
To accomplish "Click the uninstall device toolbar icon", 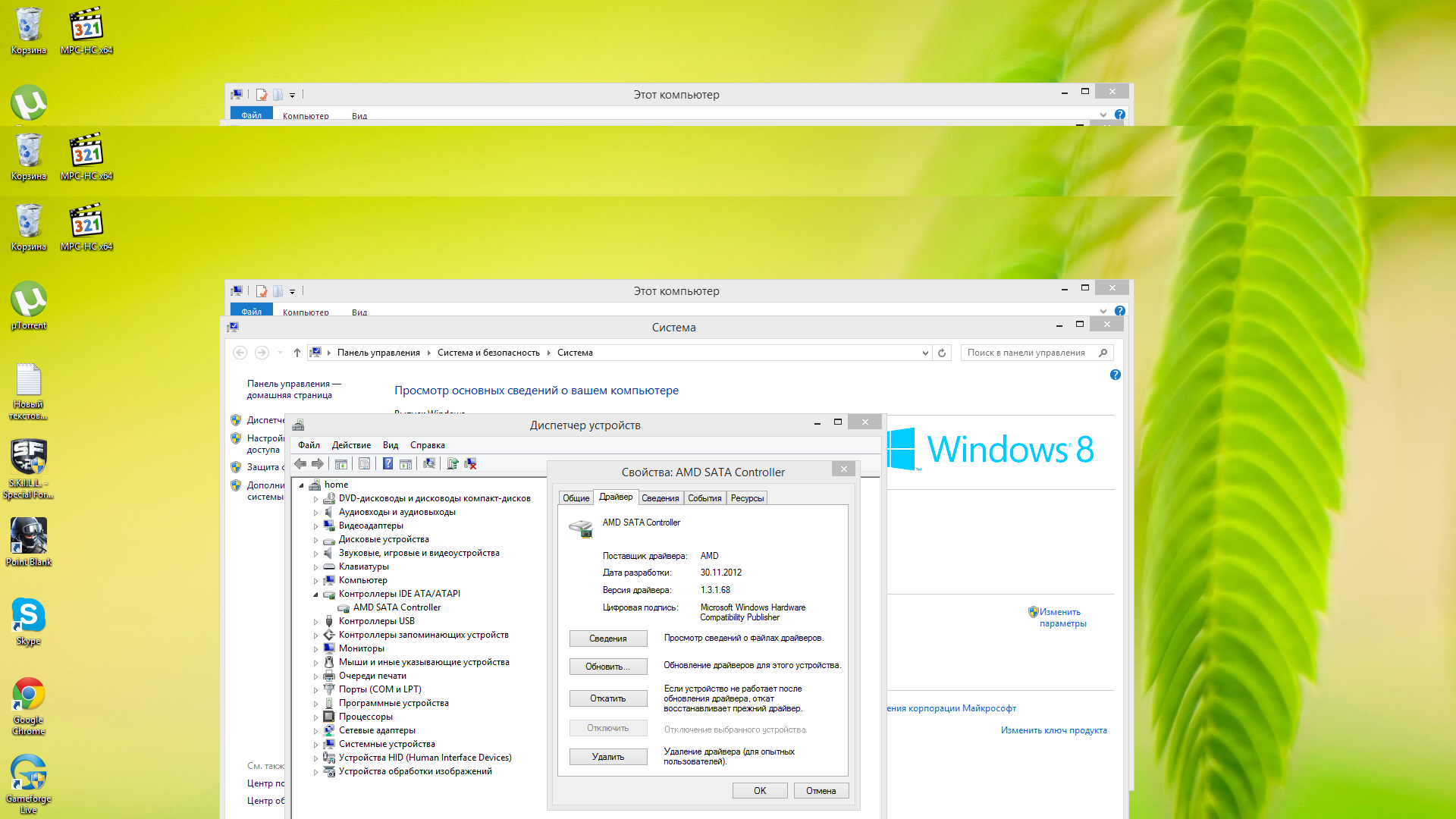I will pos(470,463).
